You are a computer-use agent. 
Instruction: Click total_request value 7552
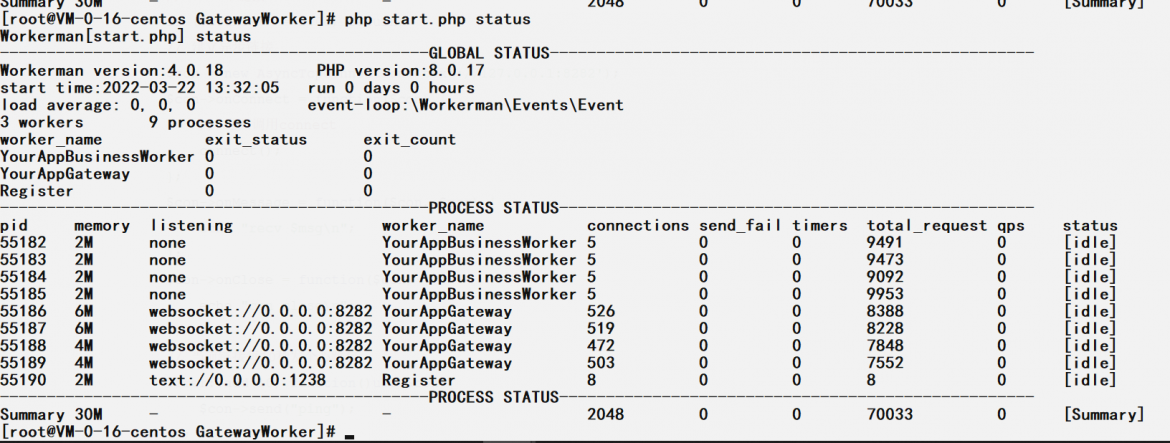[x=885, y=363]
